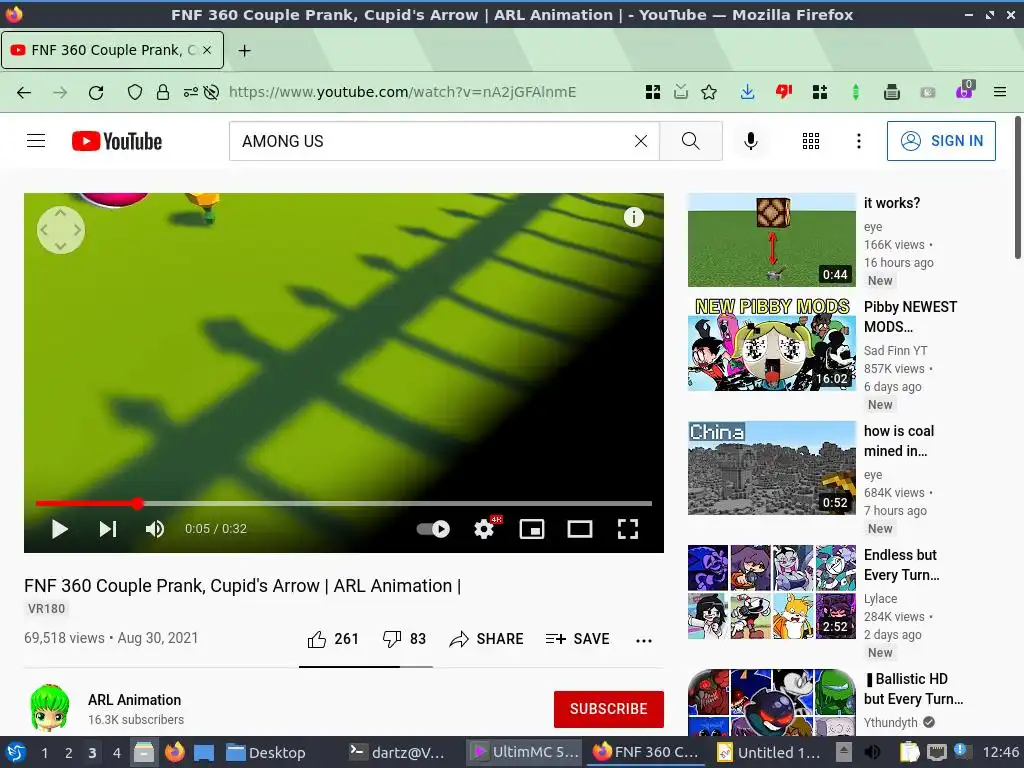Open the Sad Finn YT channel name
This screenshot has height=768, width=1024.
(x=895, y=351)
